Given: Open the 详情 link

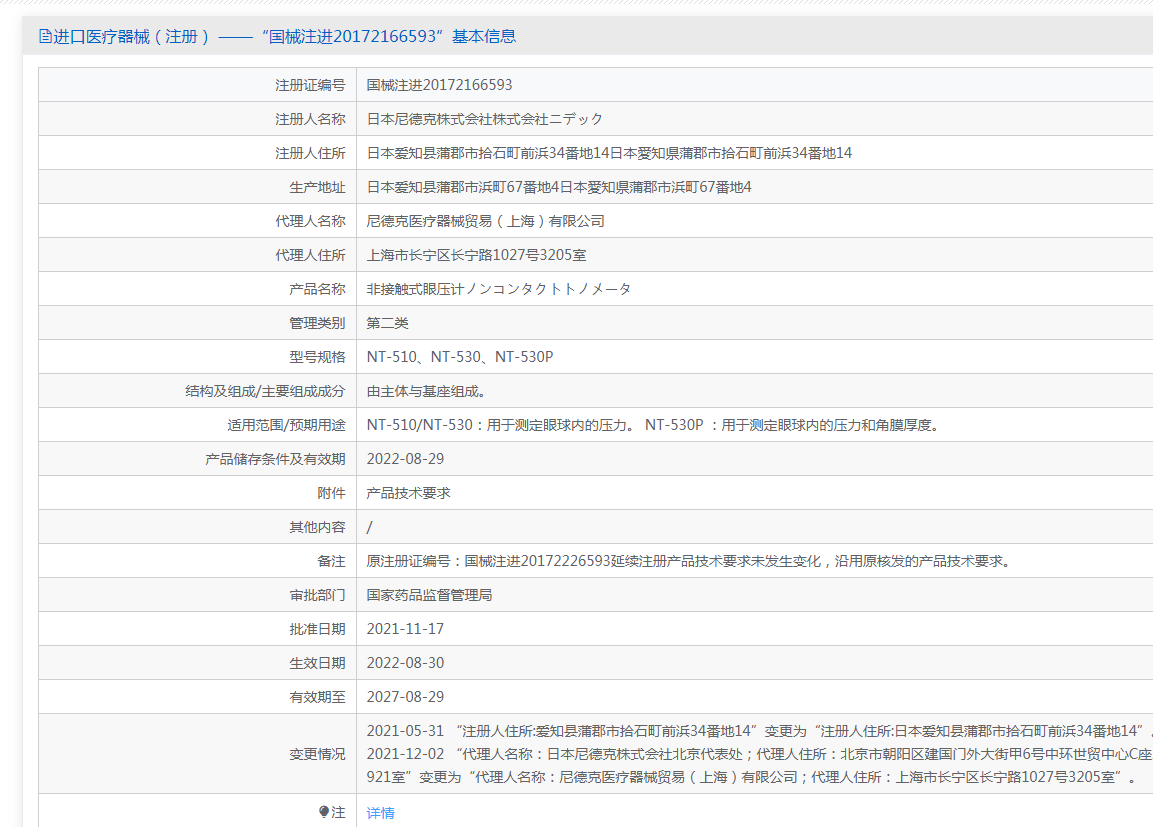Looking at the screenshot, I should [x=380, y=812].
